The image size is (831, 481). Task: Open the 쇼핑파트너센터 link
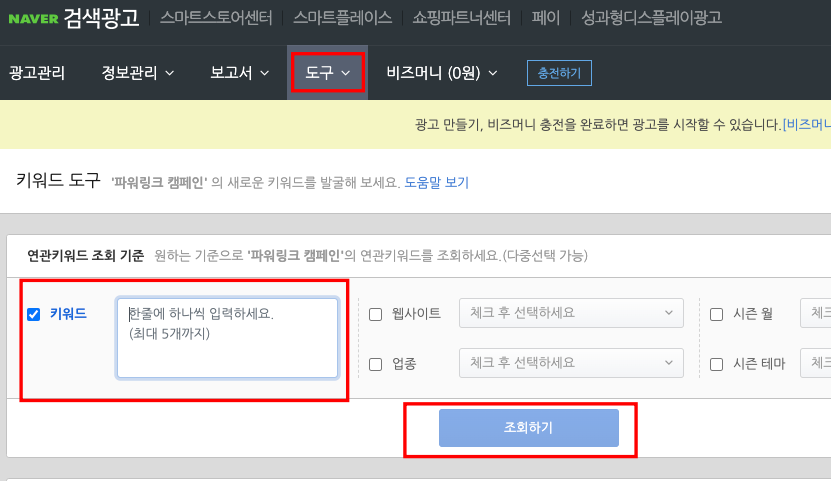(x=462, y=18)
